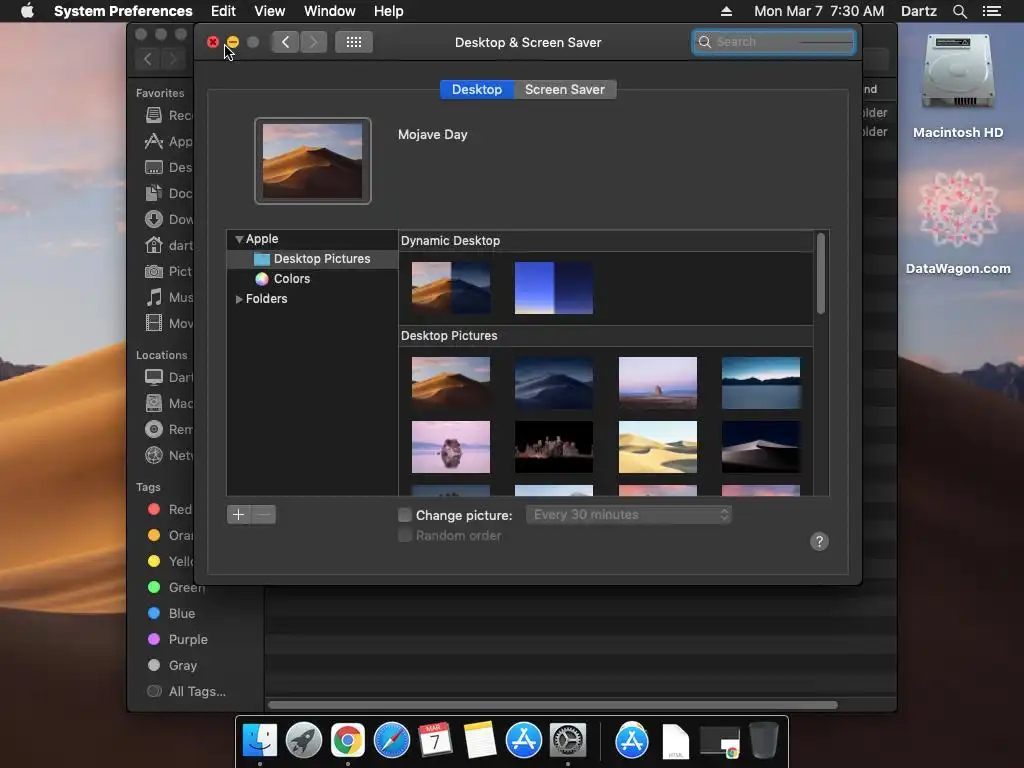Choose the dark city lights wallpaper thumbnail

point(554,447)
